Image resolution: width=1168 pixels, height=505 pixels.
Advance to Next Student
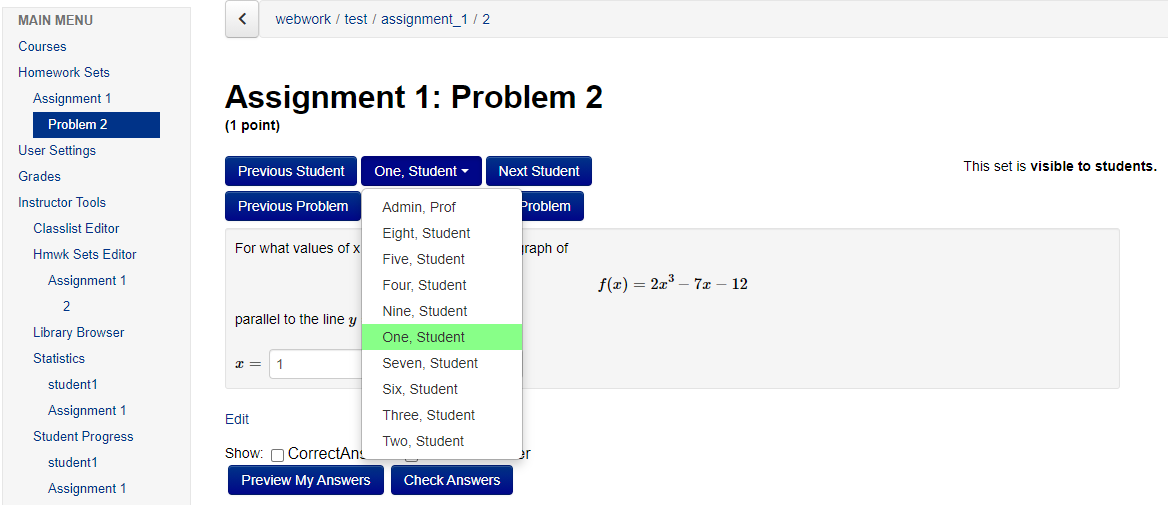[539, 171]
